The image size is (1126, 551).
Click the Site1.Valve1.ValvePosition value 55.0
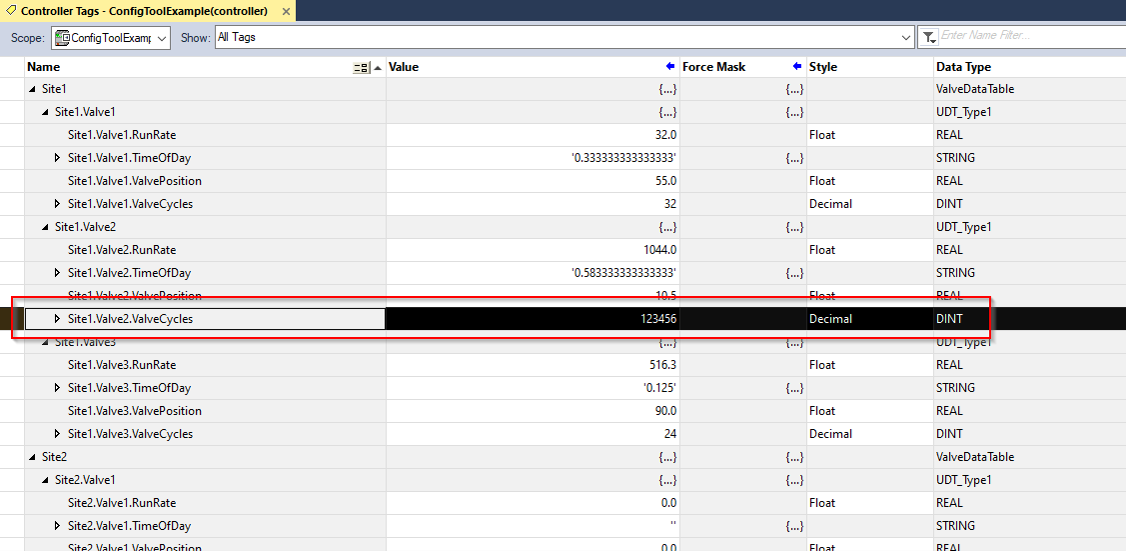click(666, 180)
